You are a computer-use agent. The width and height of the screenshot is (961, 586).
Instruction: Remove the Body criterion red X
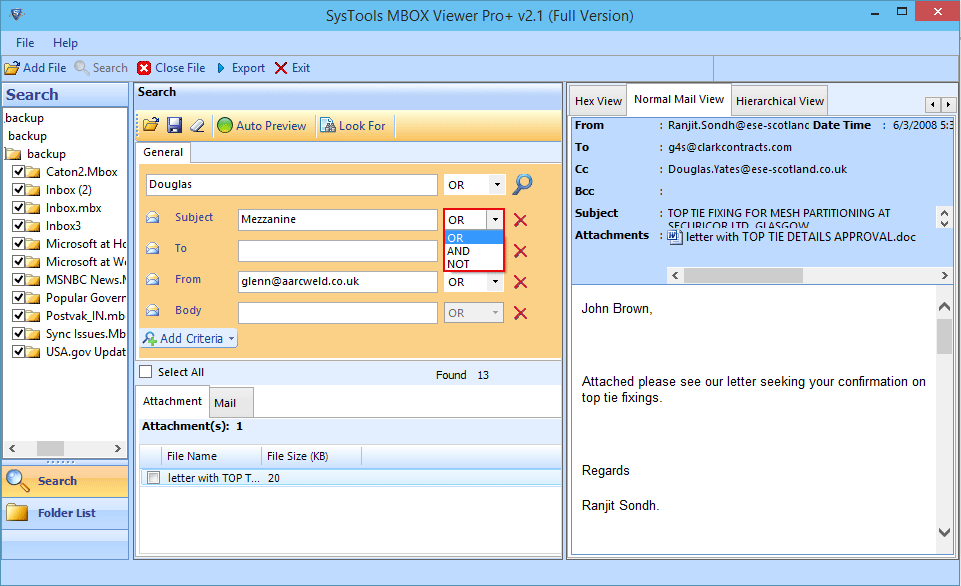520,313
